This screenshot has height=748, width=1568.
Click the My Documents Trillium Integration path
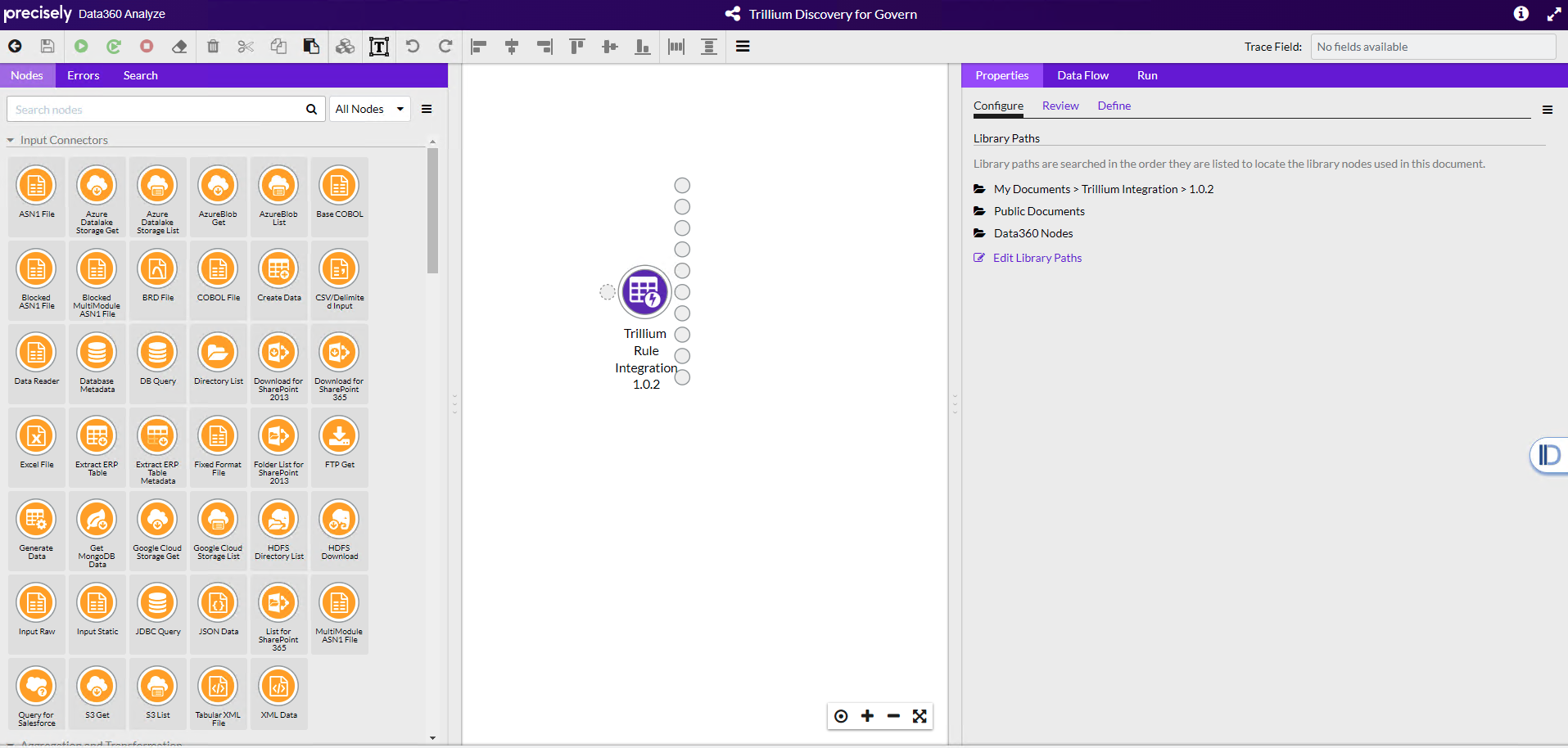[1104, 189]
